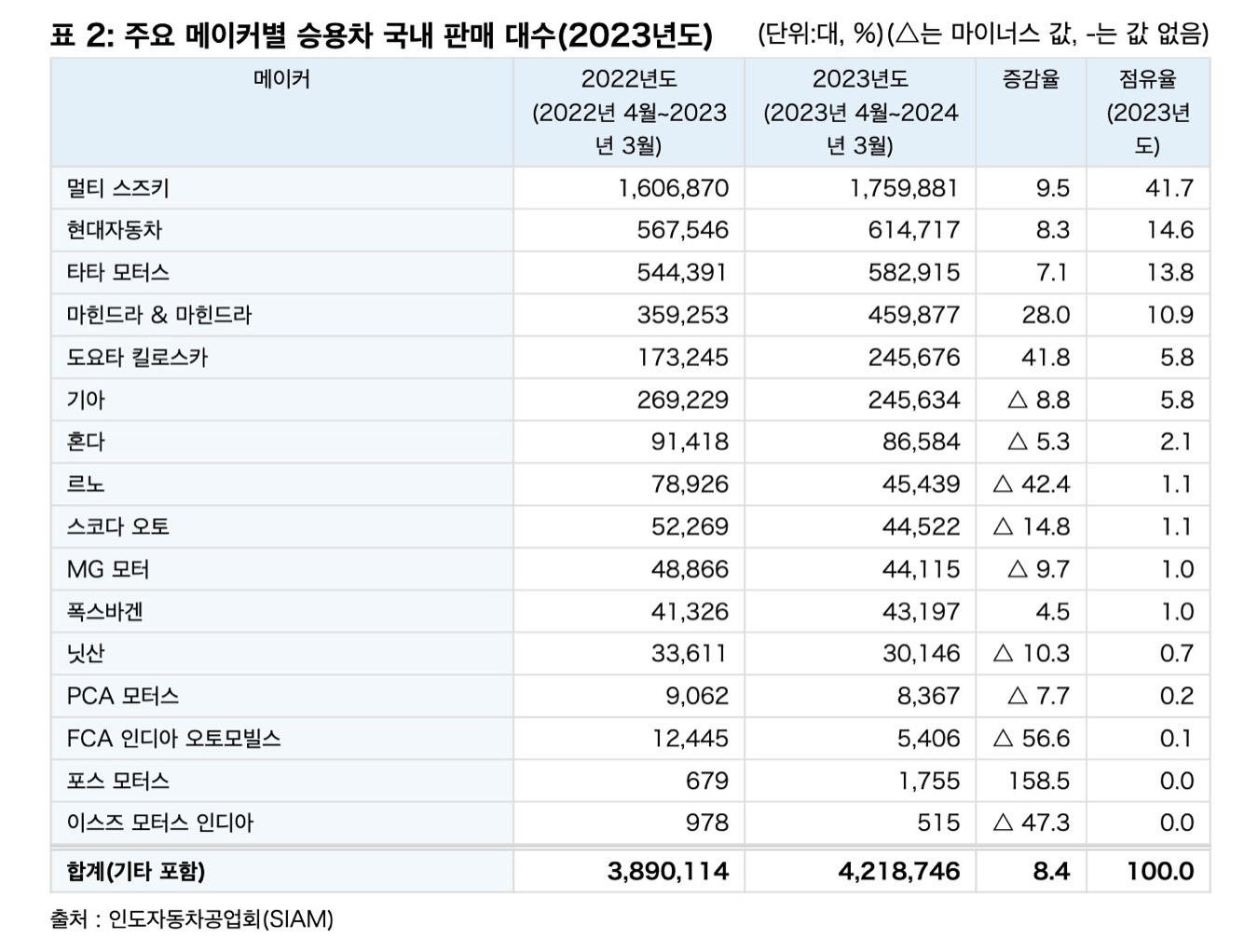Click the 'FCA 인디아 오토모빌스' row label
Viewport: 1258px width, 952px height.
(173, 739)
